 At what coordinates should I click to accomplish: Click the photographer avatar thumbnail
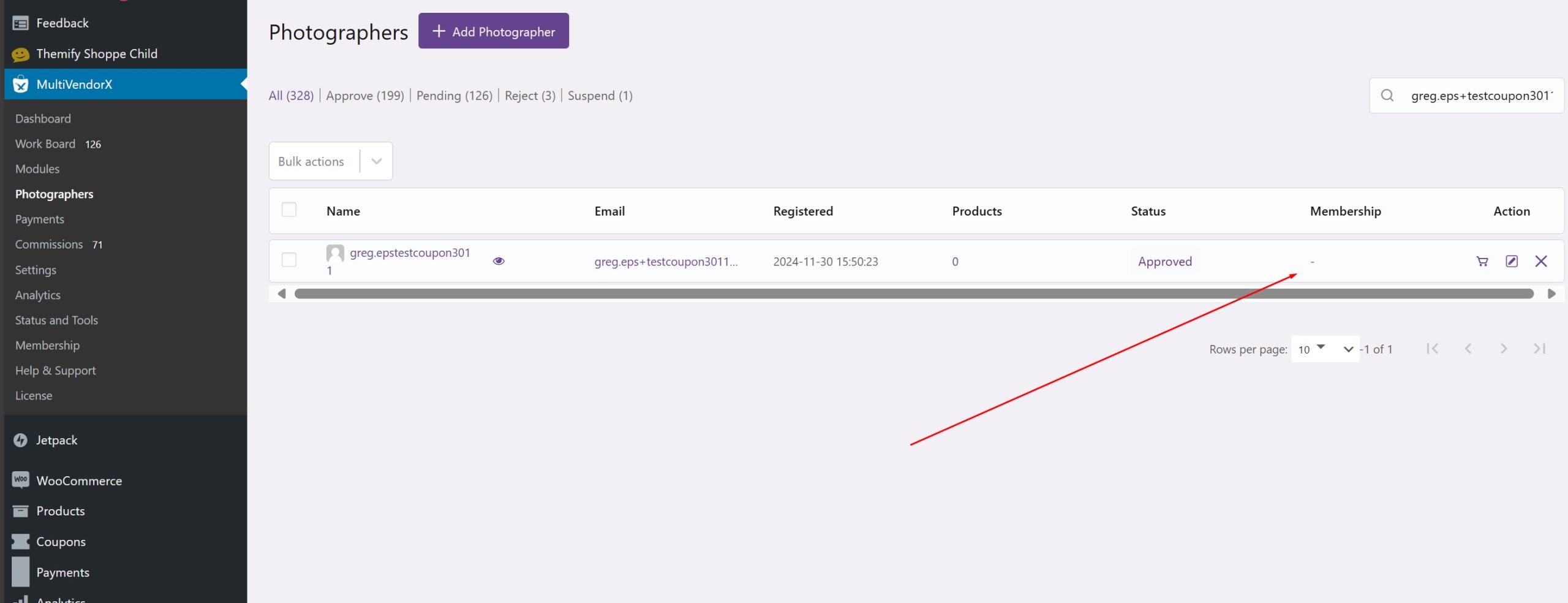(x=335, y=253)
